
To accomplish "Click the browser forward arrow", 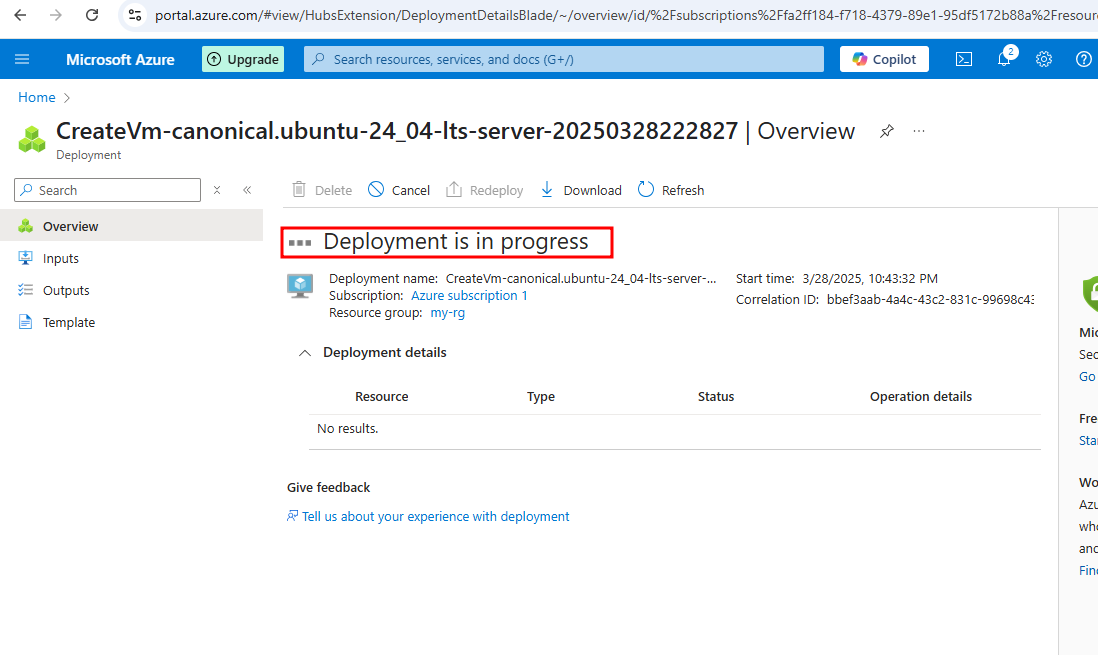I will (56, 15).
